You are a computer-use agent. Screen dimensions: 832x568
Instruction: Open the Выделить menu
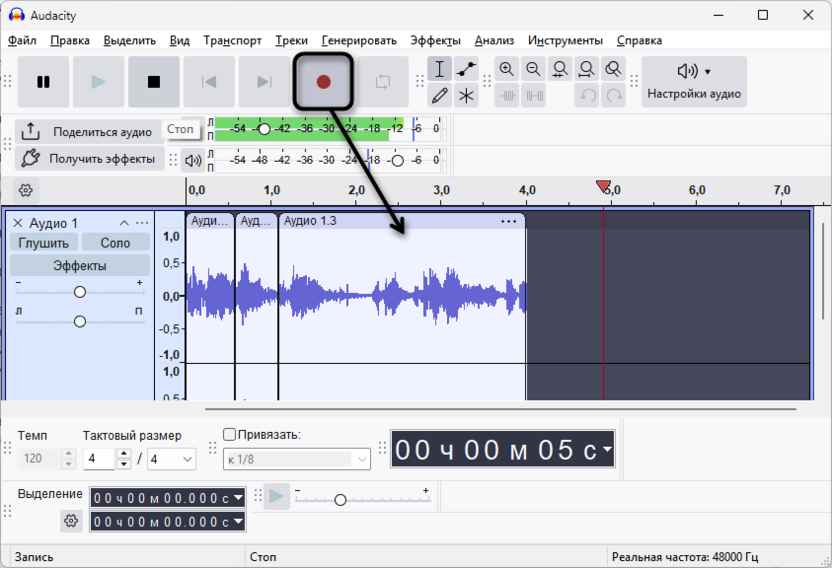coord(129,40)
